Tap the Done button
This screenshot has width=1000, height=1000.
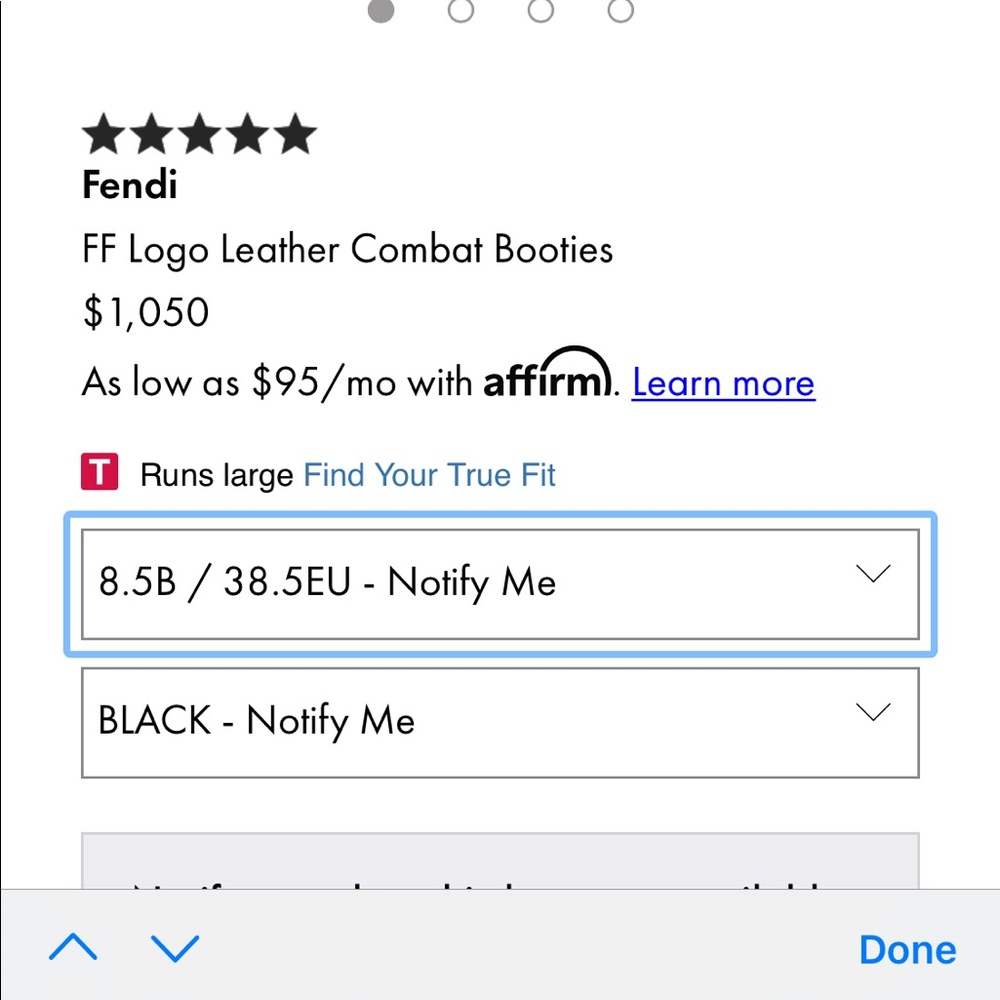point(906,949)
